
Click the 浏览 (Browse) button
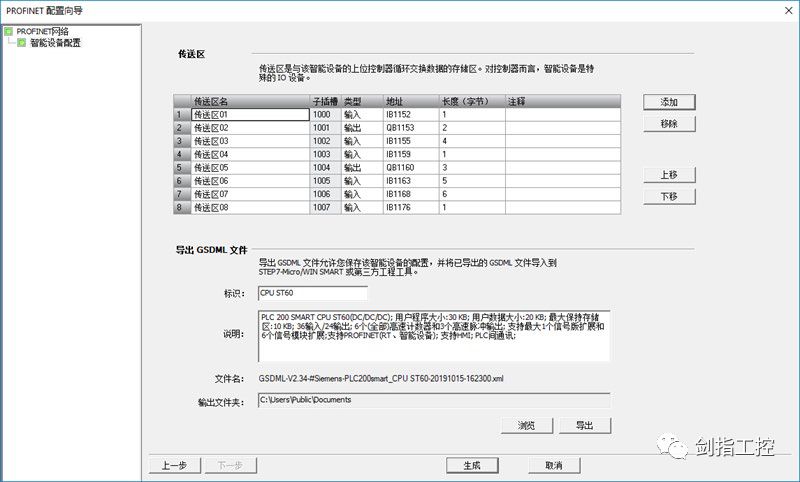coord(527,425)
